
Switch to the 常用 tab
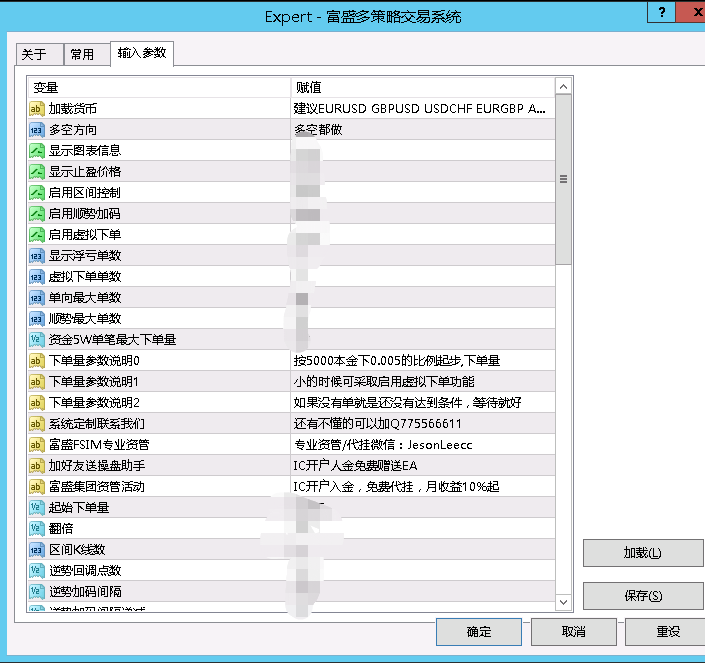[x=87, y=54]
